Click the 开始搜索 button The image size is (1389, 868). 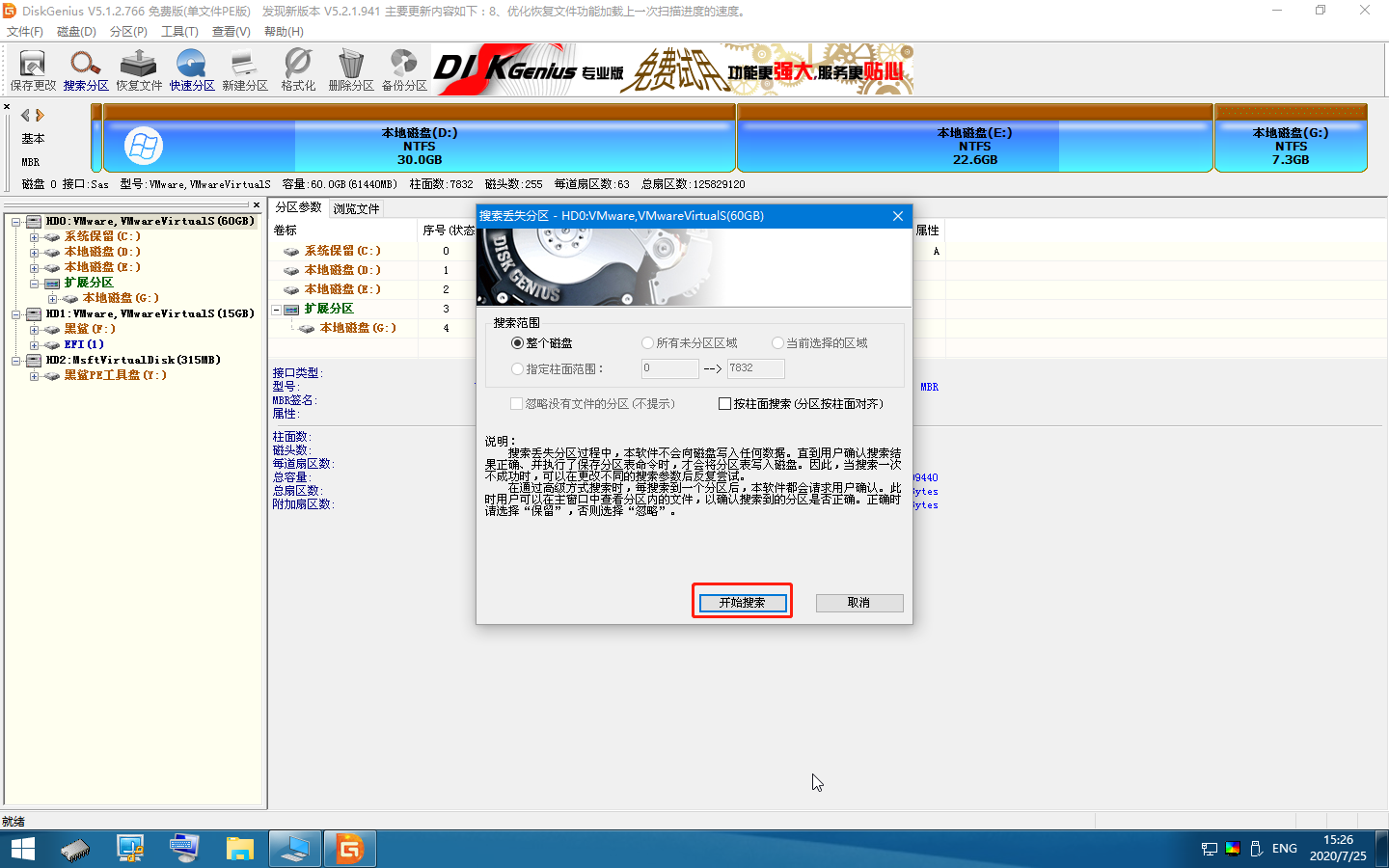742,603
